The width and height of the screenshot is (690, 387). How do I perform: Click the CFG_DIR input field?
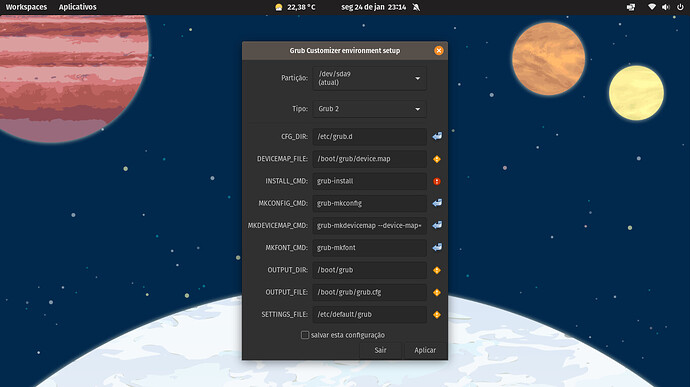(369, 136)
